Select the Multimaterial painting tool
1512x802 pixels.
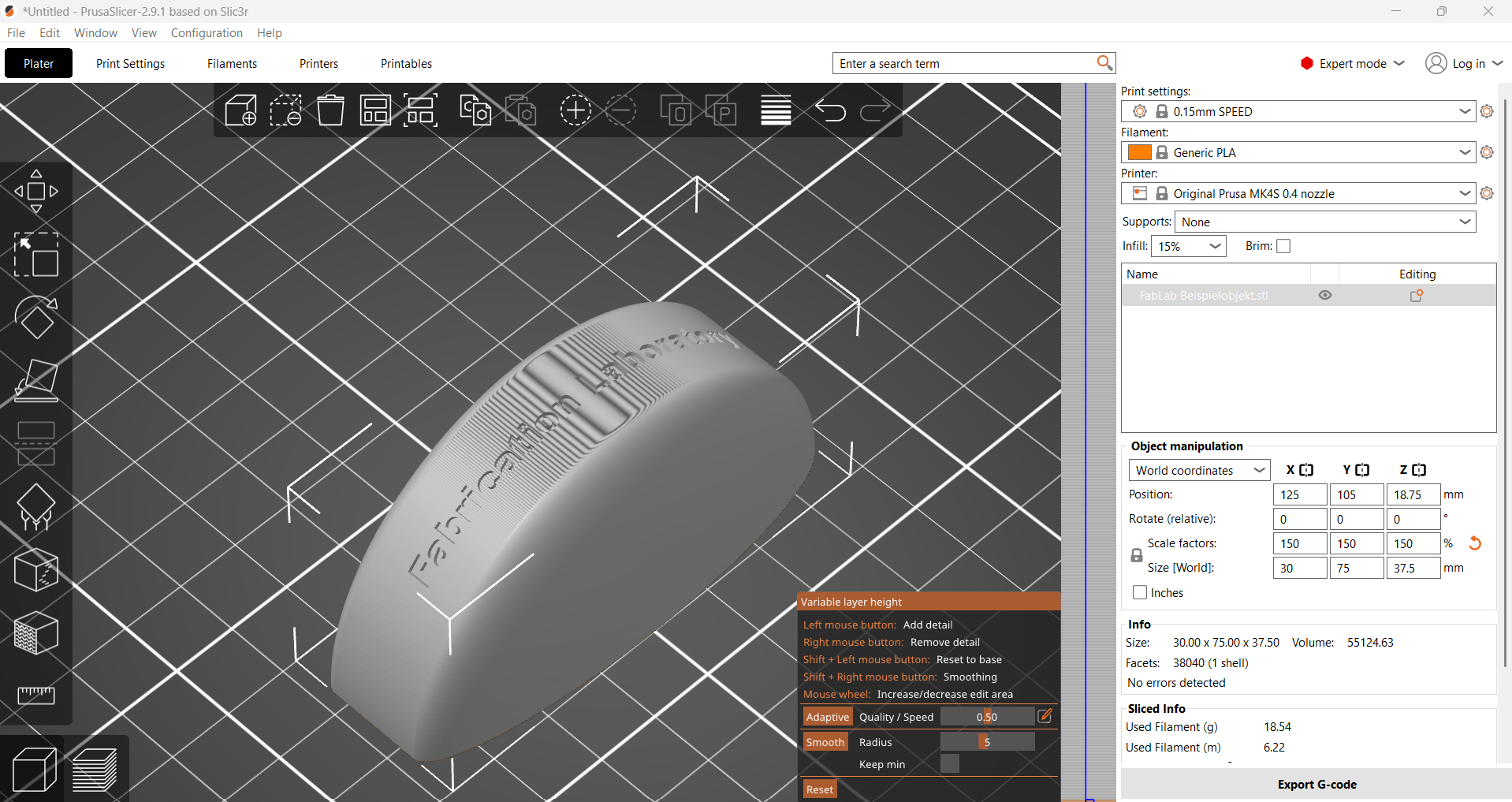click(36, 633)
